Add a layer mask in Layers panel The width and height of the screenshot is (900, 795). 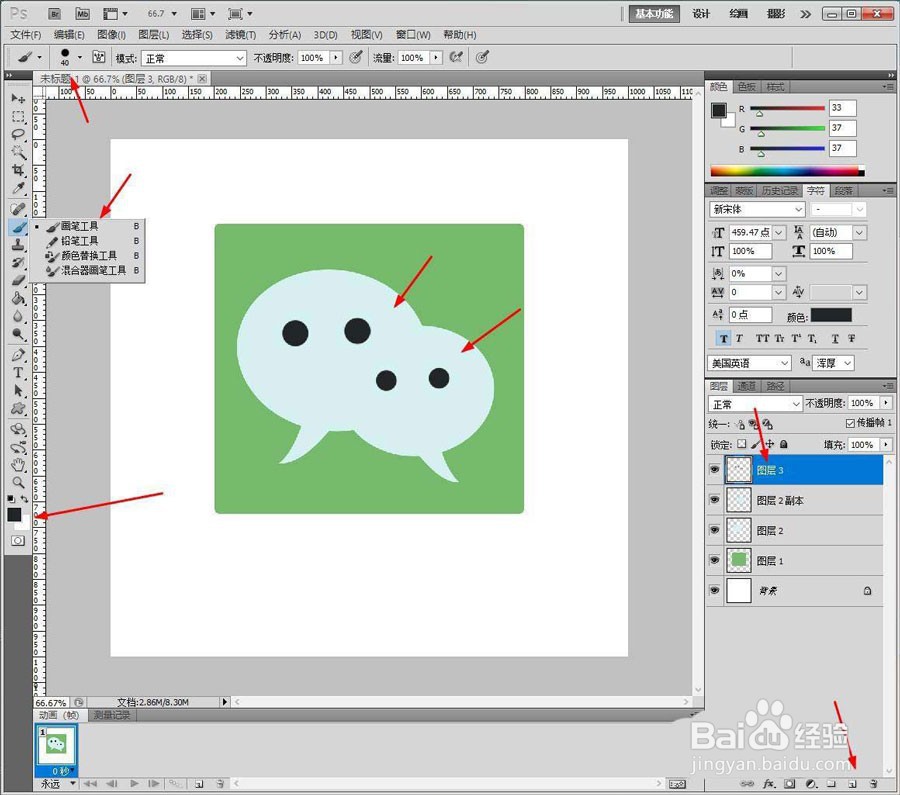[790, 784]
